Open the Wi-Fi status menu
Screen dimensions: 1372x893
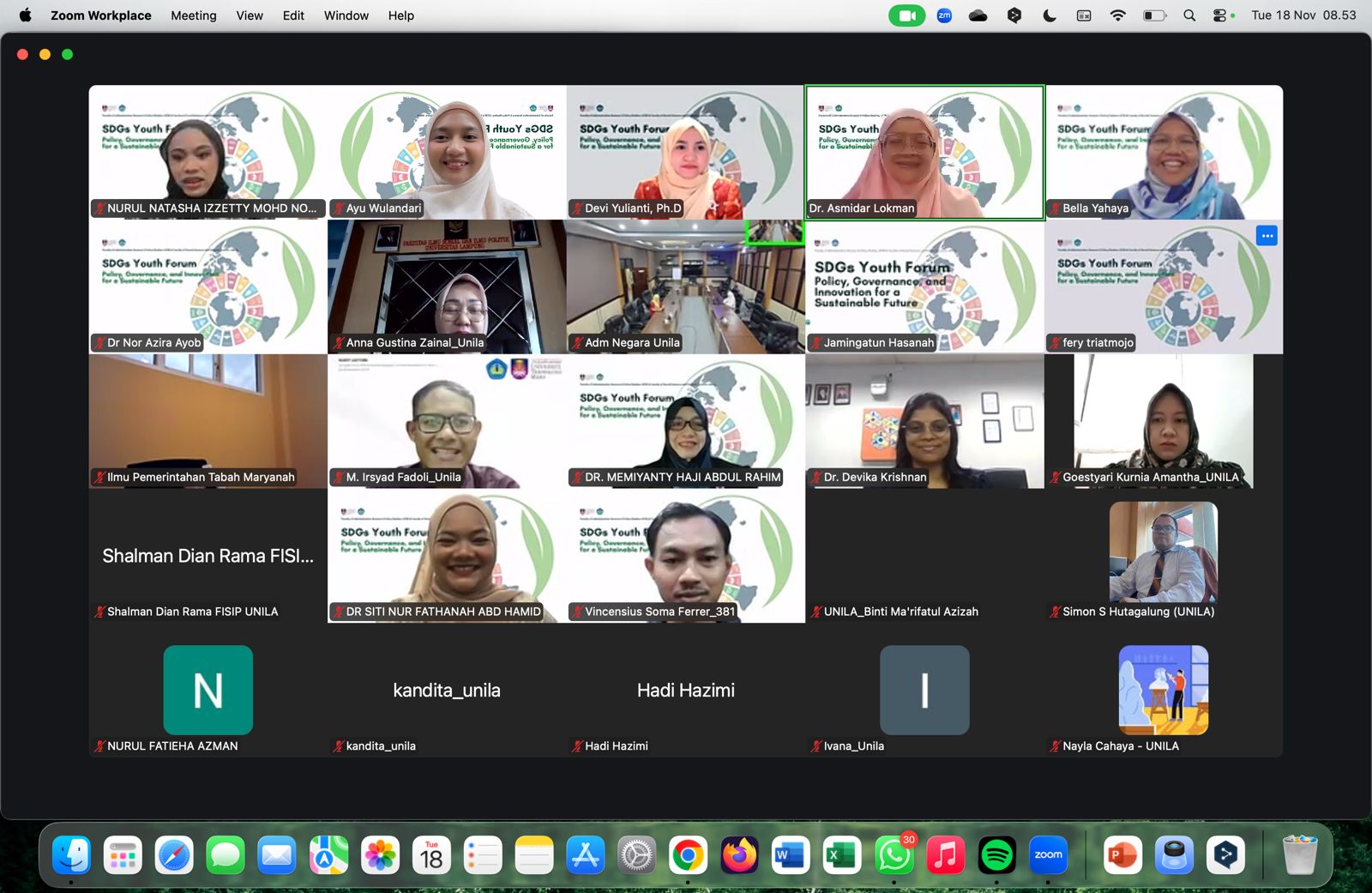(1118, 15)
